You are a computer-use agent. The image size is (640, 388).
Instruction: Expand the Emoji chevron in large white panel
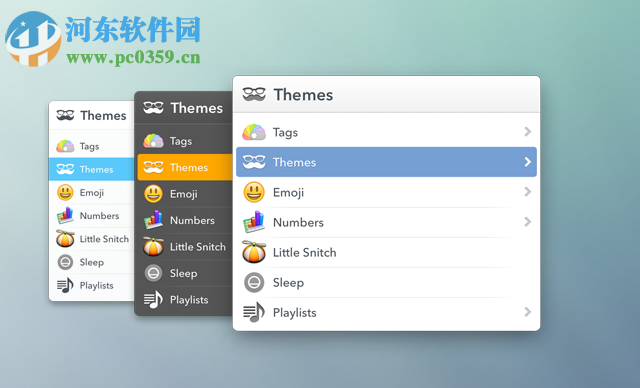point(527,192)
